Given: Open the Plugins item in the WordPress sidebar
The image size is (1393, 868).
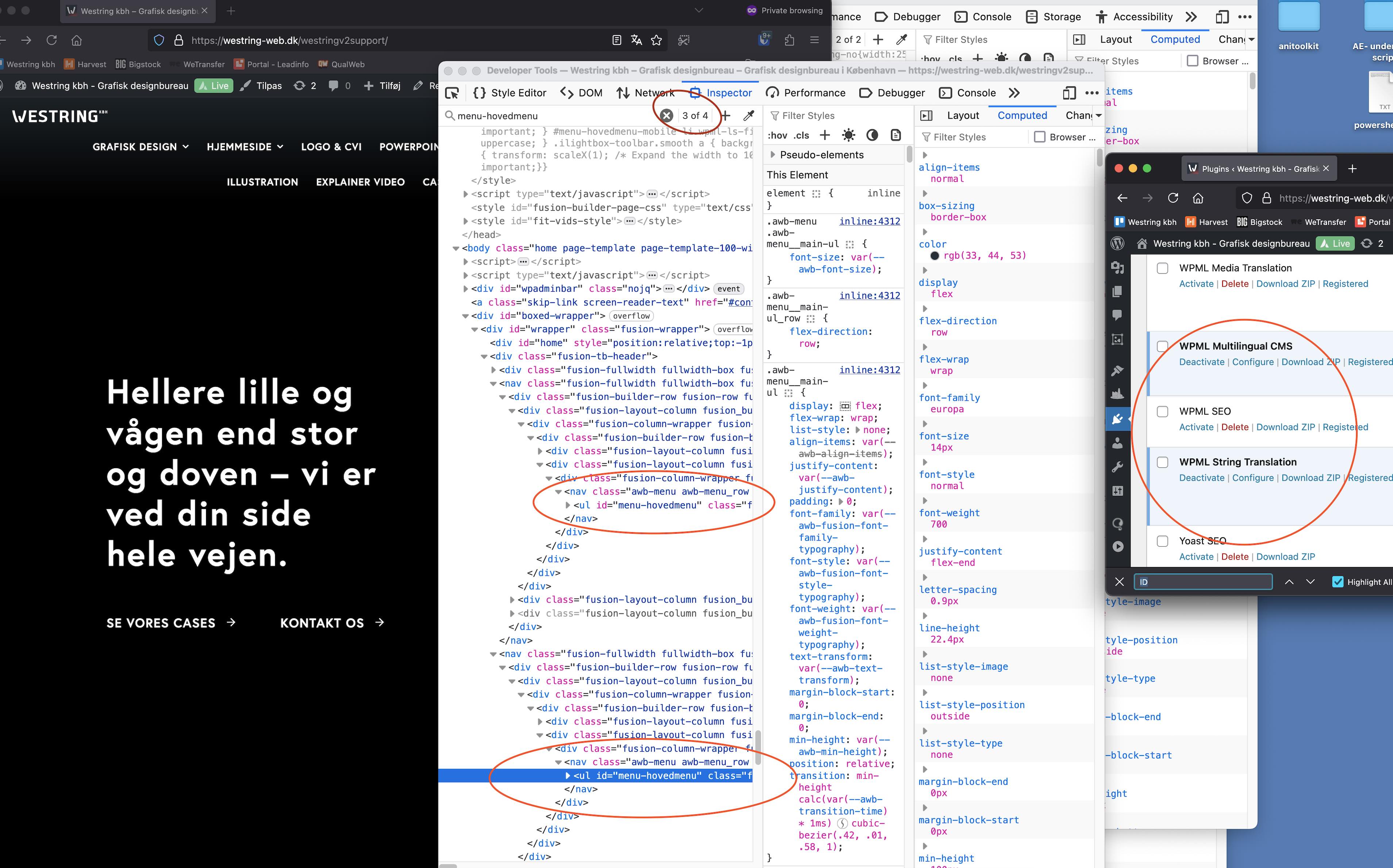Looking at the screenshot, I should (1117, 419).
